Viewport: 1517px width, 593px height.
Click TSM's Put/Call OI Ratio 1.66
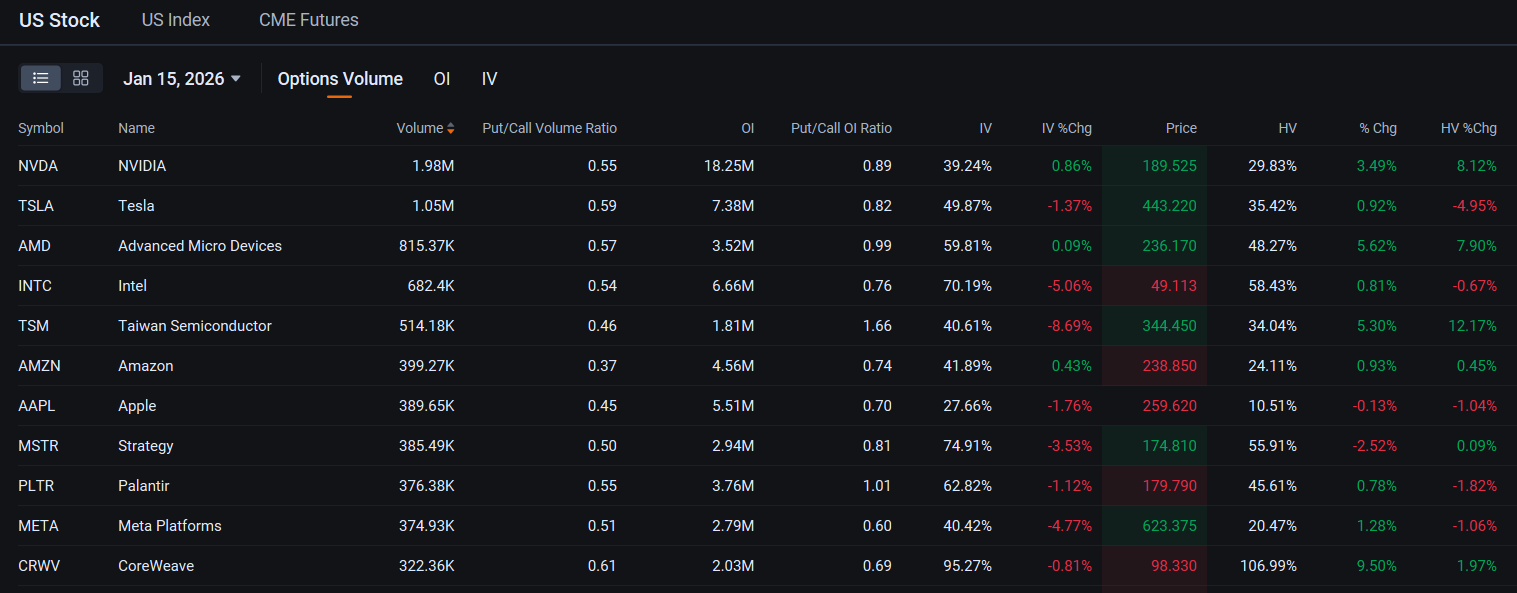pyautogui.click(x=877, y=326)
